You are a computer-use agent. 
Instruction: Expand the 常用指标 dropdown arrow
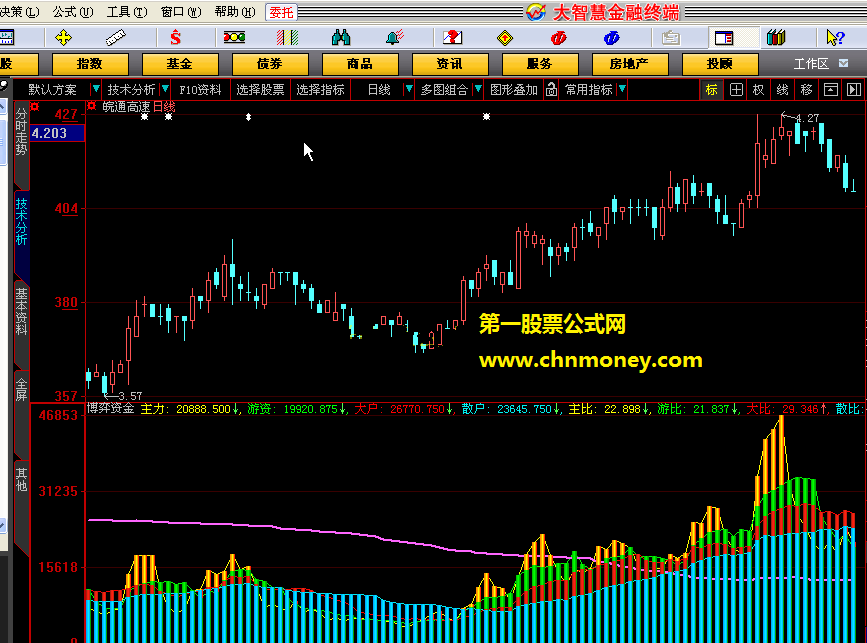point(622,88)
